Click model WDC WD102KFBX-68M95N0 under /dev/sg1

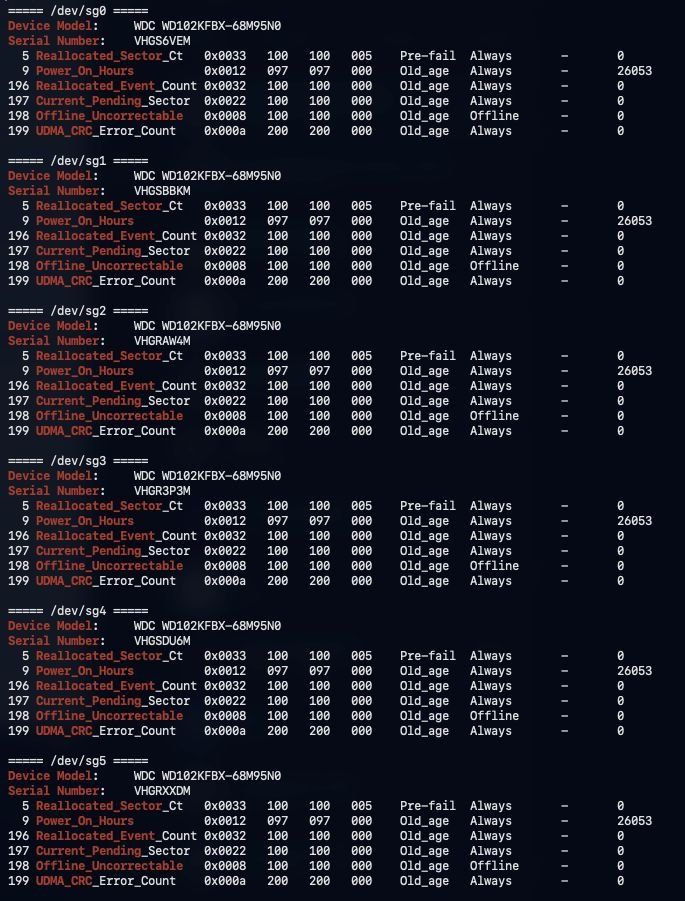[x=207, y=176]
